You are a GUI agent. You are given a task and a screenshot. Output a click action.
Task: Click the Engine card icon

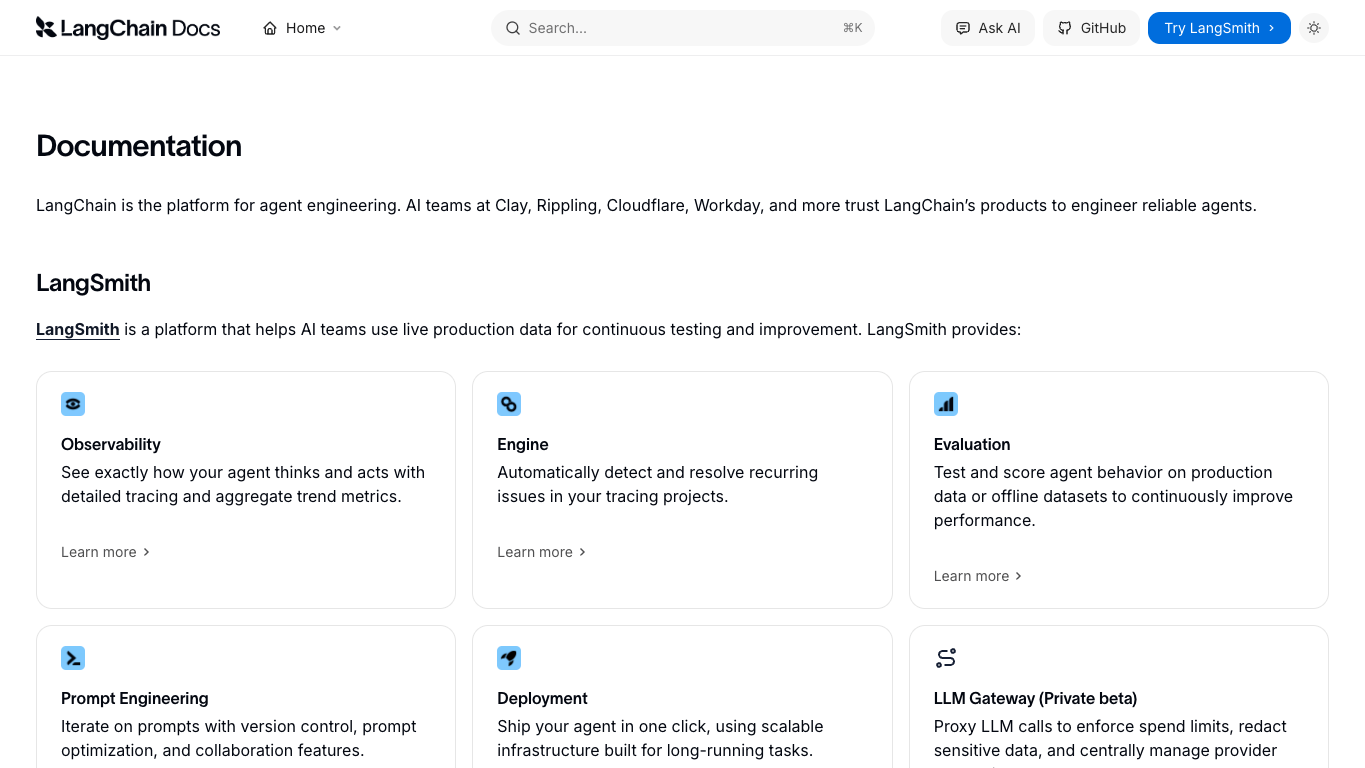(x=509, y=404)
